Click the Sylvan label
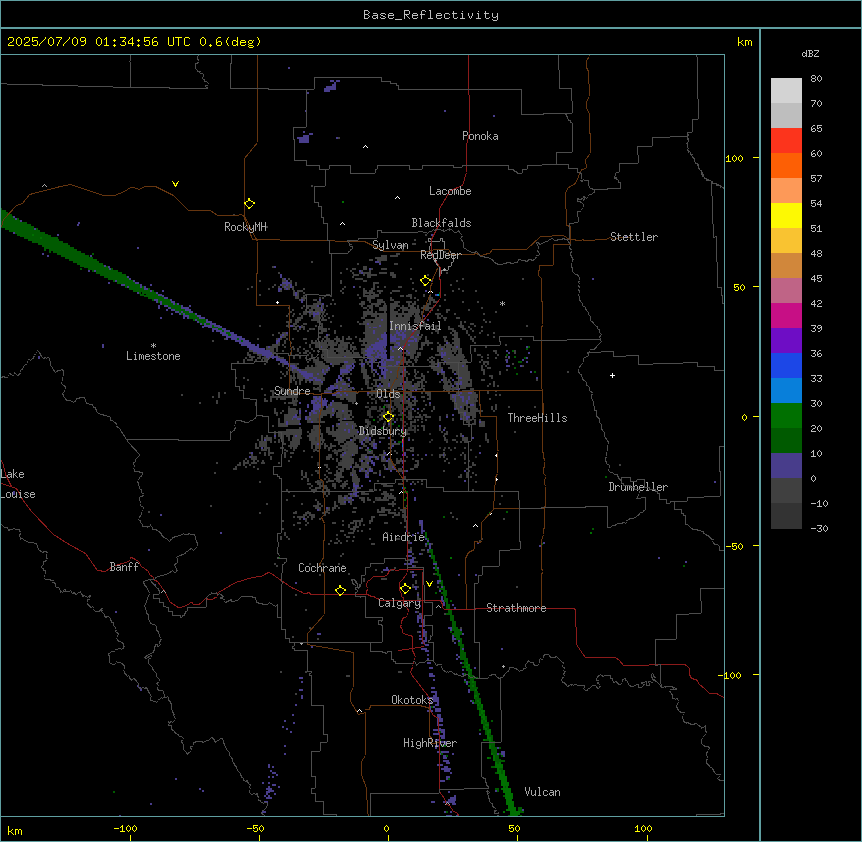This screenshot has width=862, height=842. (390, 245)
